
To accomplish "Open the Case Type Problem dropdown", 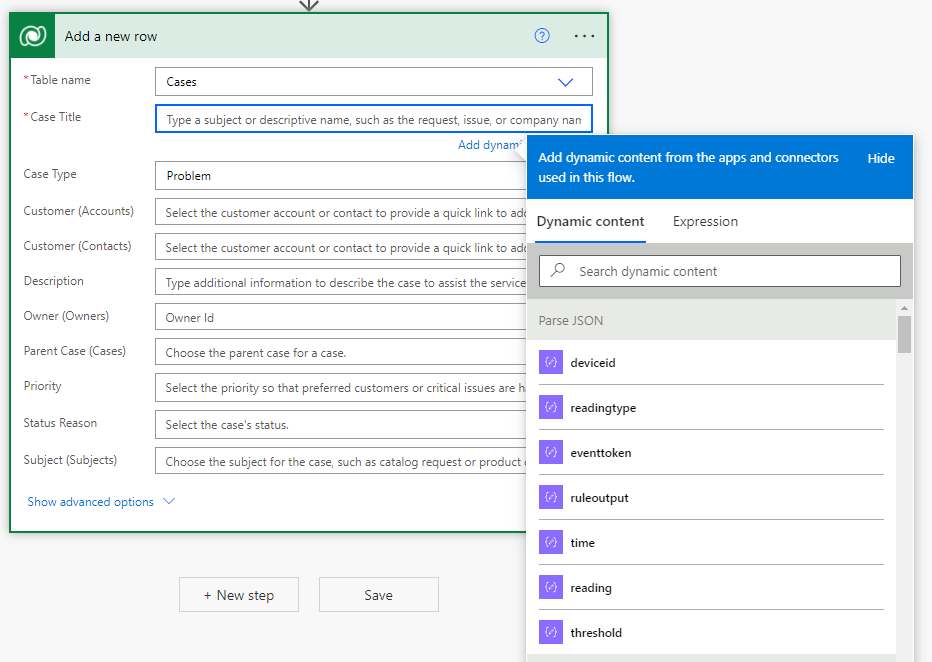I will 341,176.
